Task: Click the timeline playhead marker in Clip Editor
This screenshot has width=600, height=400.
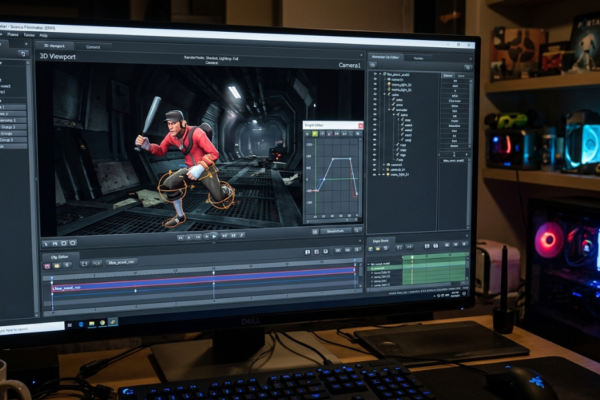Action: click(x=214, y=273)
